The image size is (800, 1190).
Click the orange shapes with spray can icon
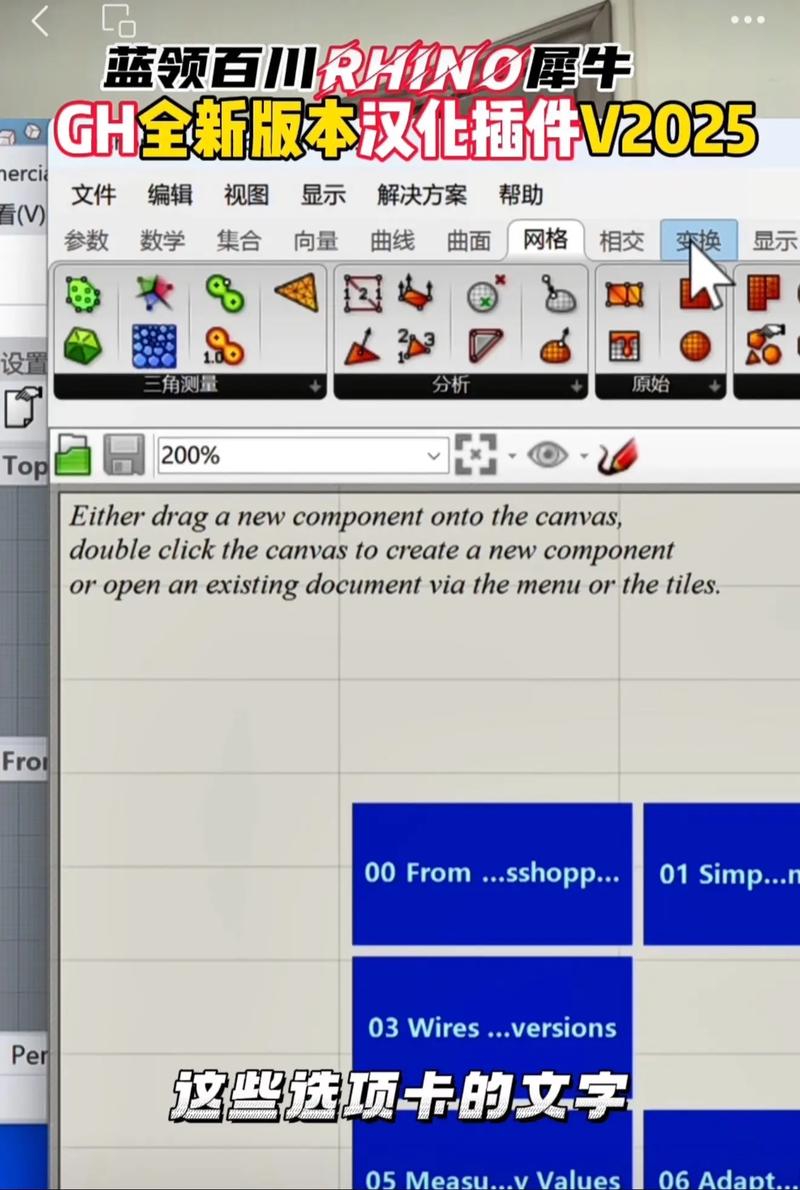point(763,346)
